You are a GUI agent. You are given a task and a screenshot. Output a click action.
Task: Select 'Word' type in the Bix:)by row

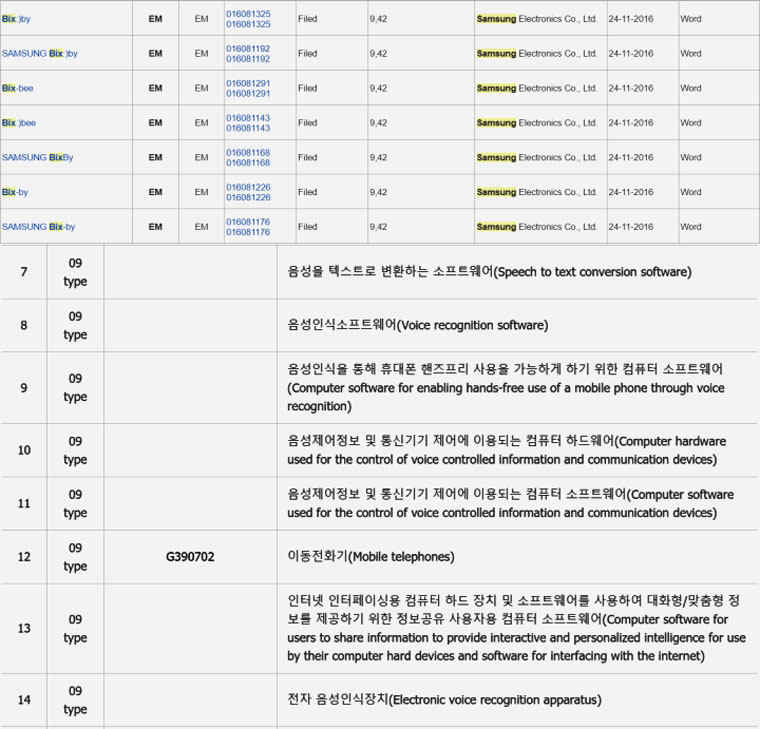click(691, 19)
